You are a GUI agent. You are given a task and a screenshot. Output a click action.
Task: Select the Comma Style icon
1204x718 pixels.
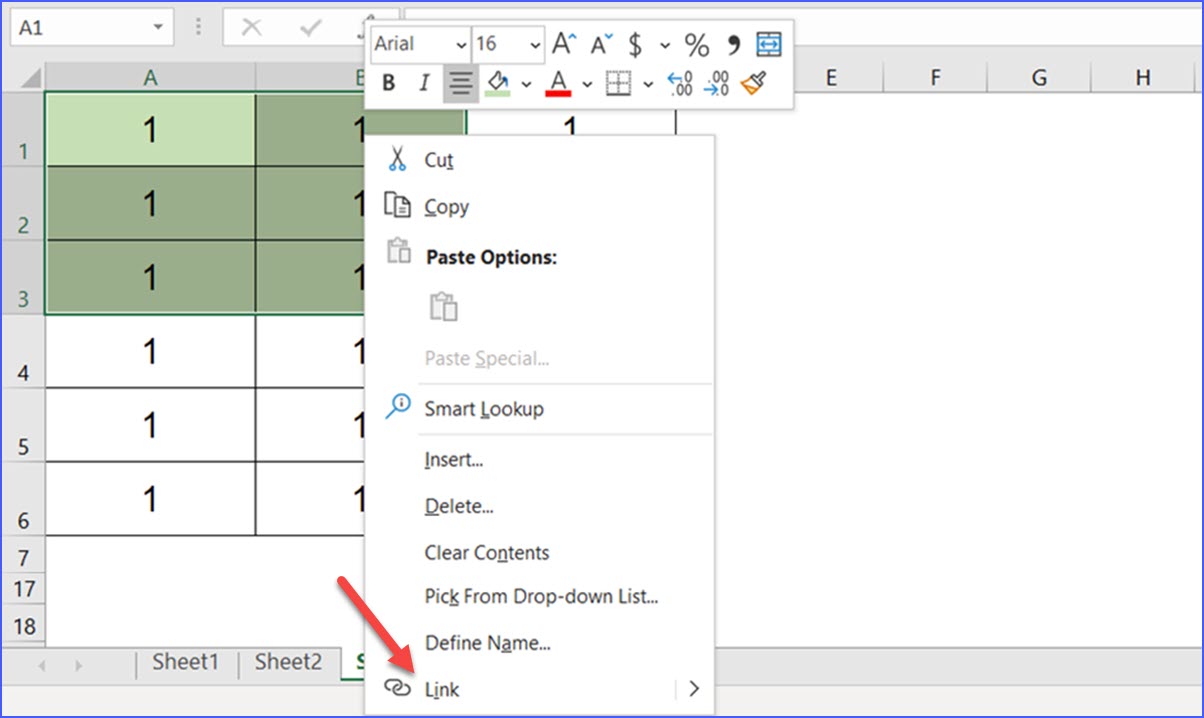coord(733,44)
